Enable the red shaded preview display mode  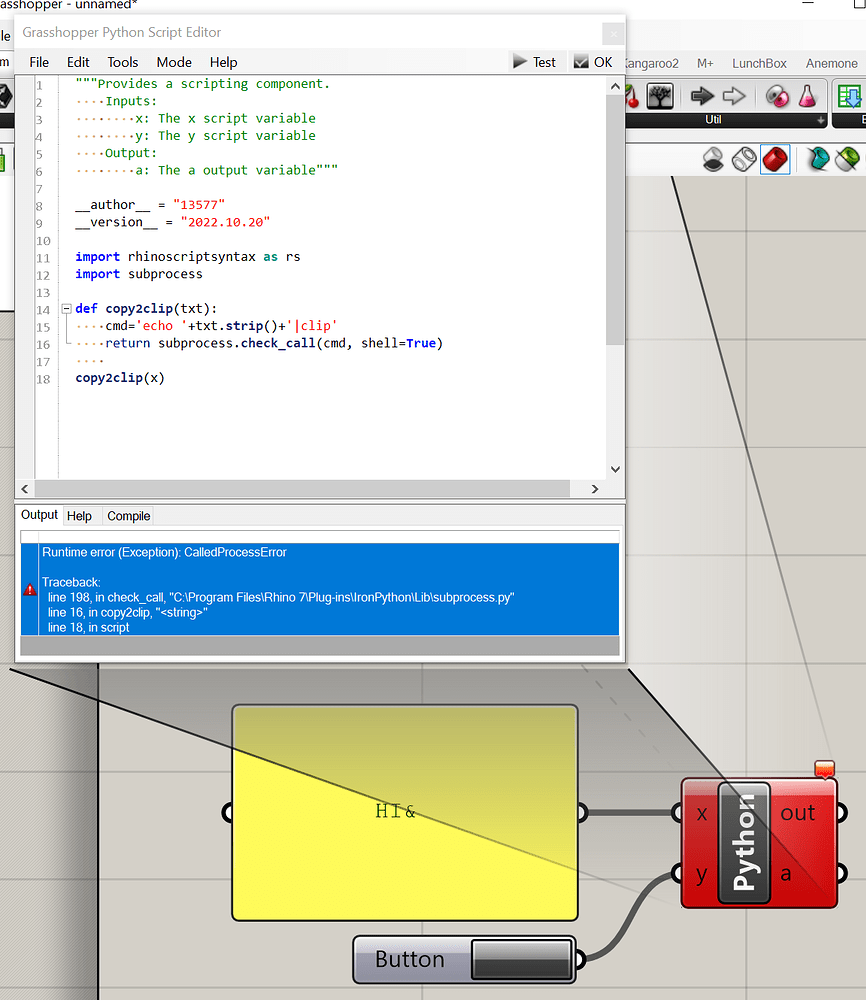pos(775,159)
